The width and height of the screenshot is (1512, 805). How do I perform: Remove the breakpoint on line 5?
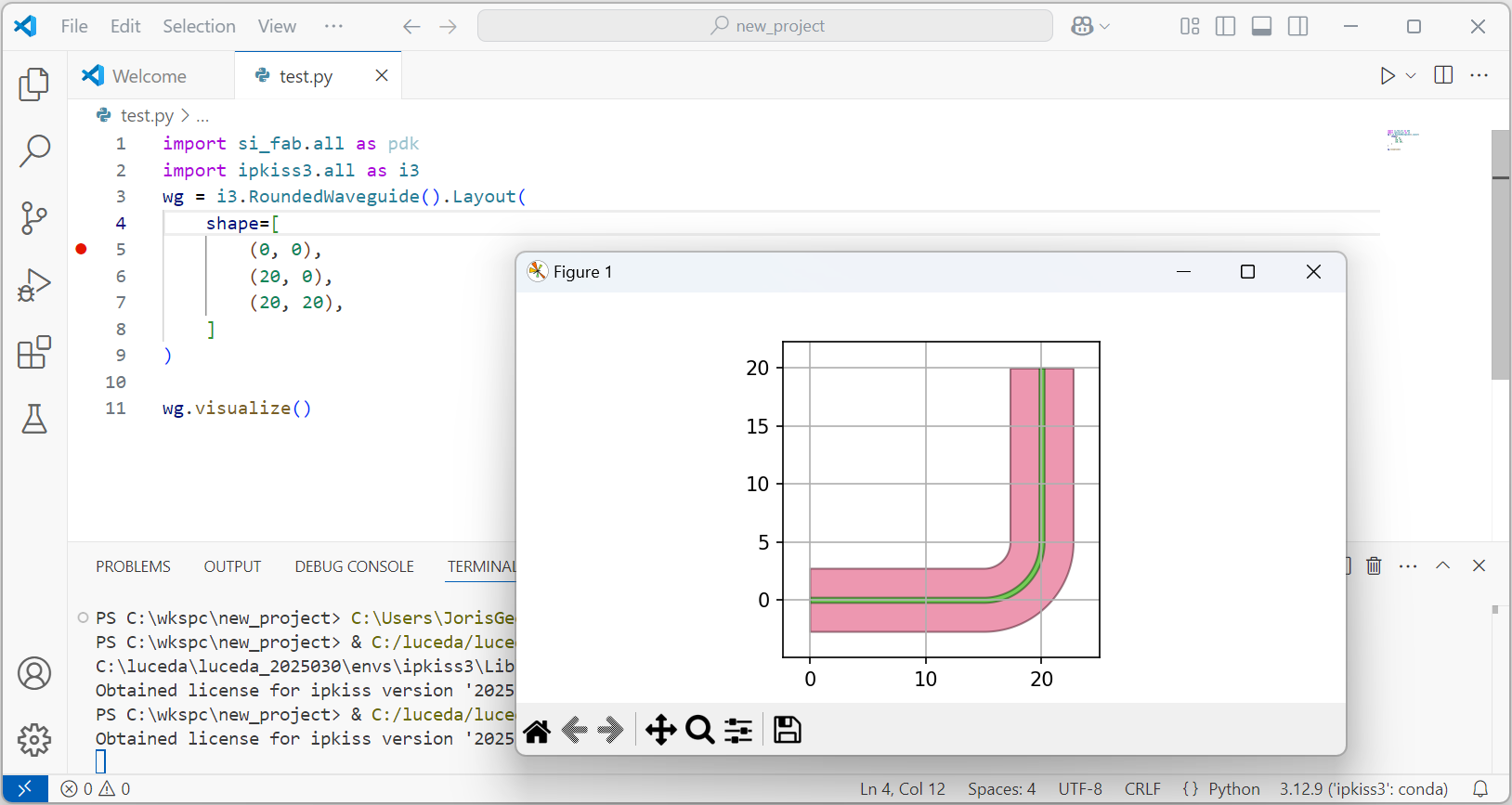pos(82,249)
